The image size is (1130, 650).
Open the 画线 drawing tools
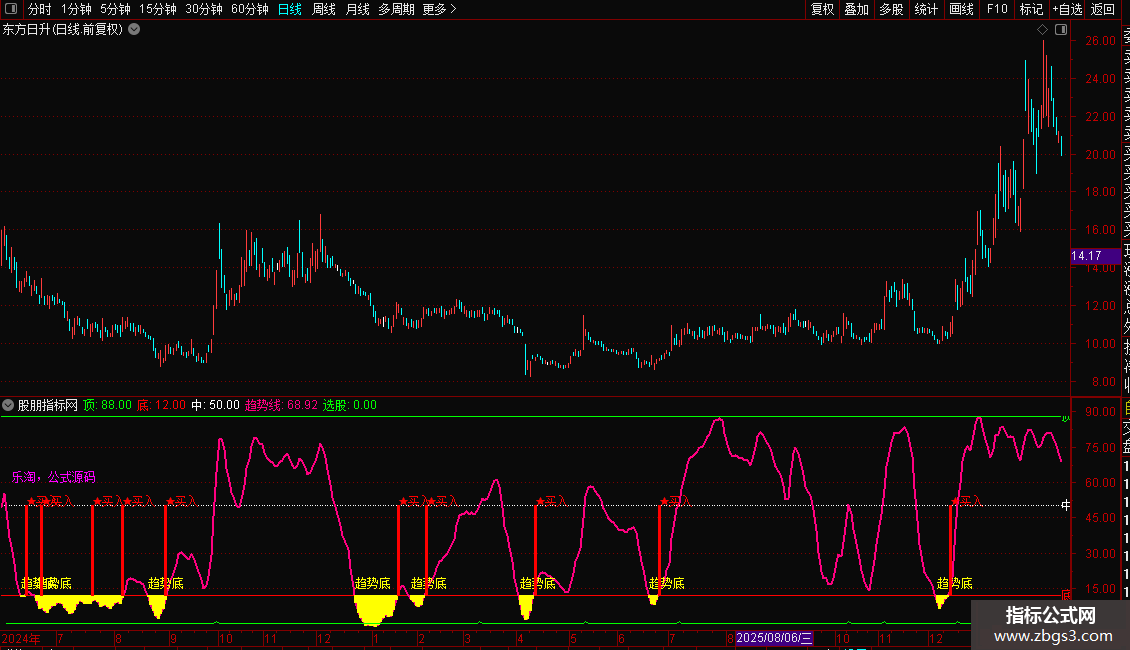(x=961, y=9)
